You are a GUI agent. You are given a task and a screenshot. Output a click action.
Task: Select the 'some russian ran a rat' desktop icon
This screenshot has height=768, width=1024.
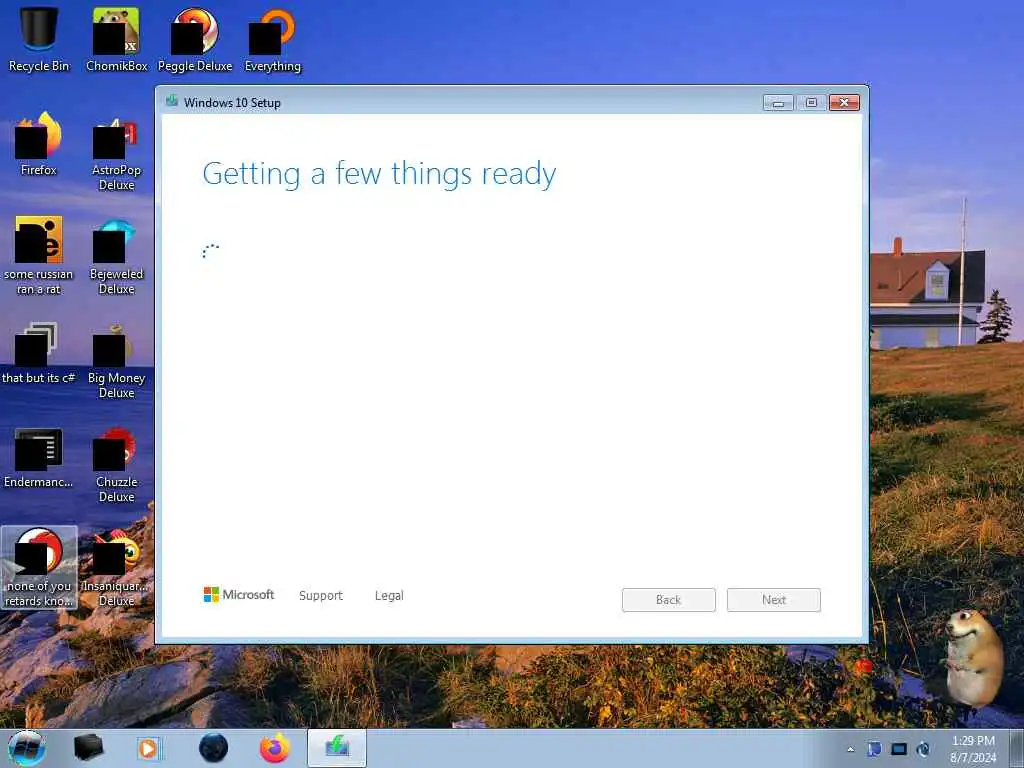click(39, 255)
